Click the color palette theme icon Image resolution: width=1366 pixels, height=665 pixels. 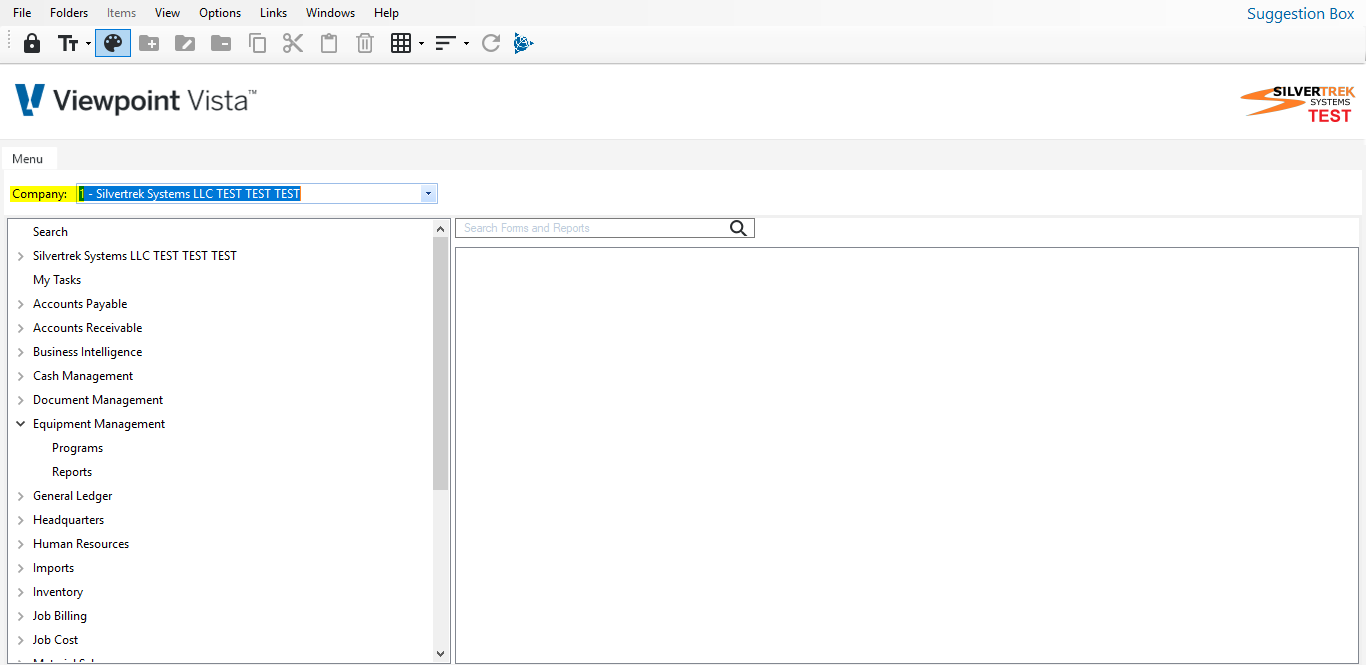[x=113, y=43]
